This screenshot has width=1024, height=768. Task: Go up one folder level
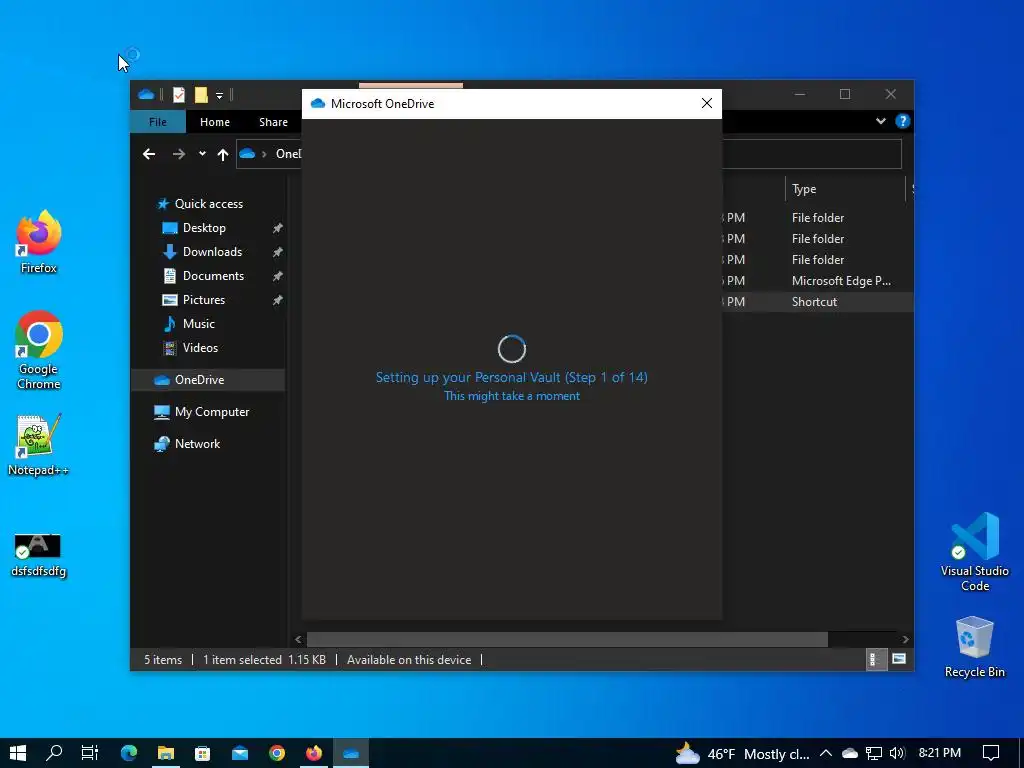223,154
